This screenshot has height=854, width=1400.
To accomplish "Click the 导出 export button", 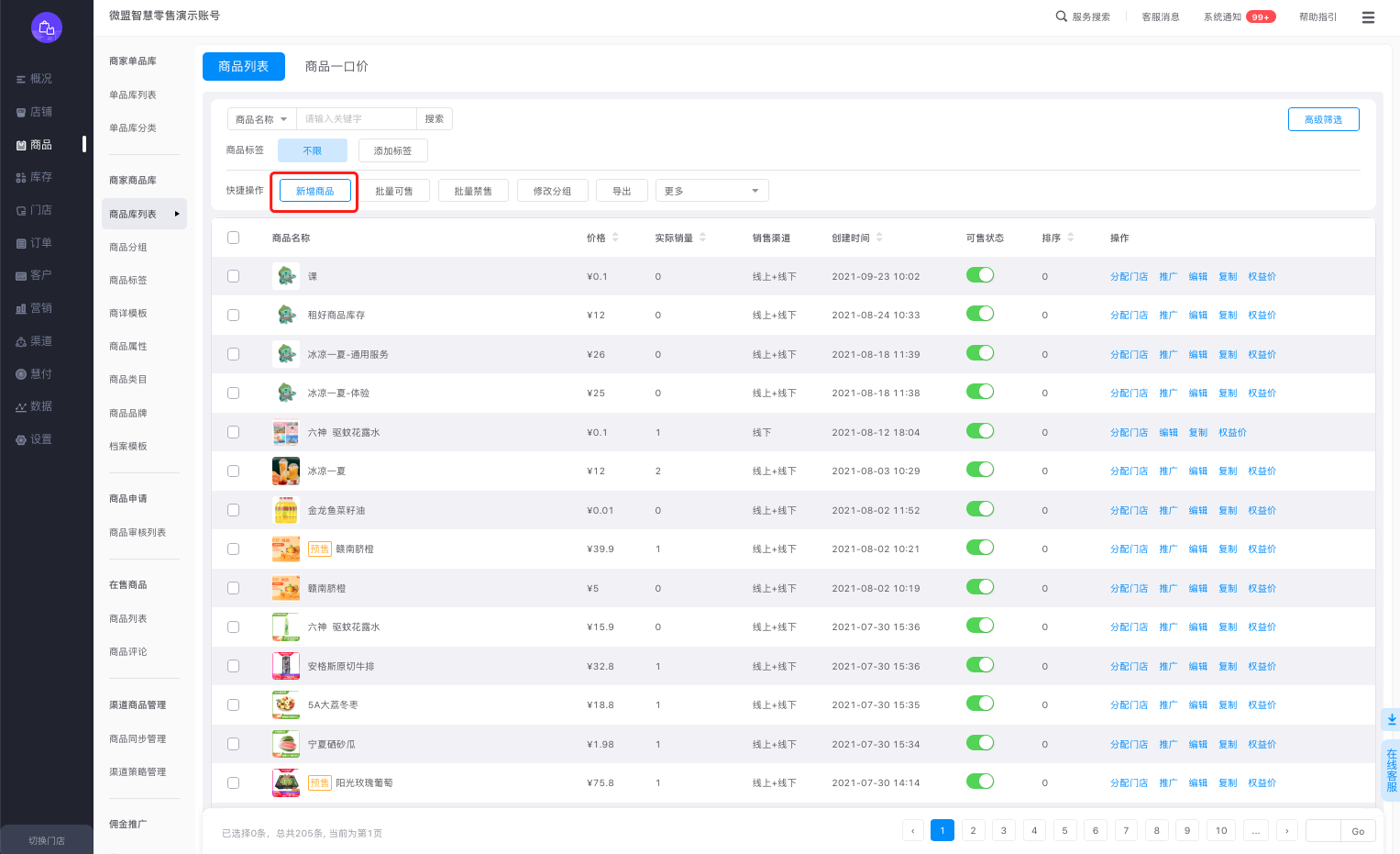I will tap(622, 191).
